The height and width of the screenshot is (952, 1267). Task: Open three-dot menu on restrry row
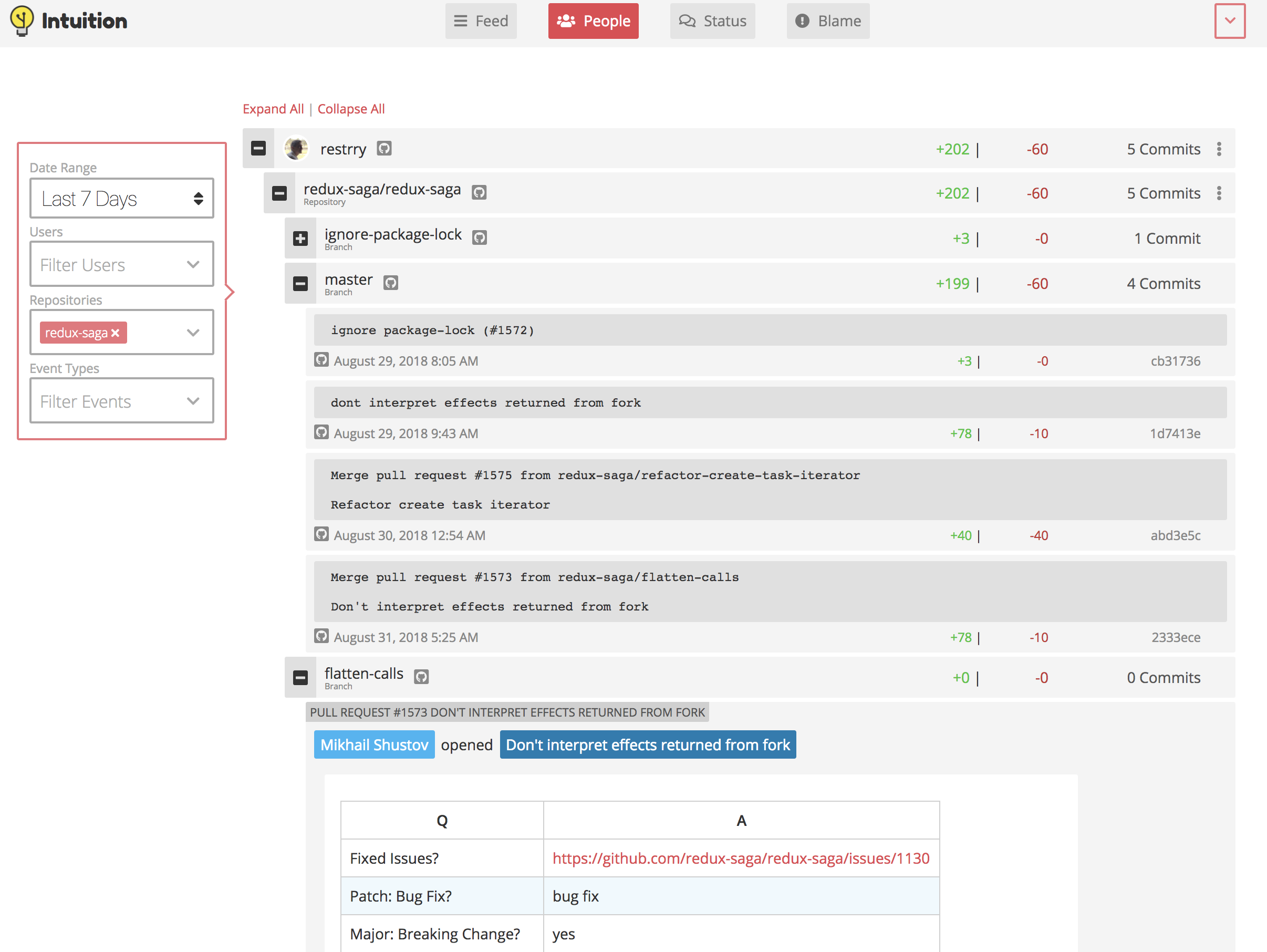[x=1219, y=149]
